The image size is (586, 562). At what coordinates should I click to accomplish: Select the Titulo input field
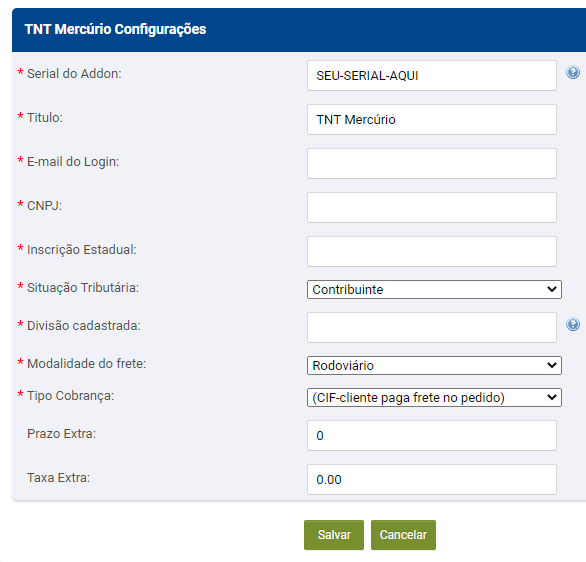click(x=432, y=120)
